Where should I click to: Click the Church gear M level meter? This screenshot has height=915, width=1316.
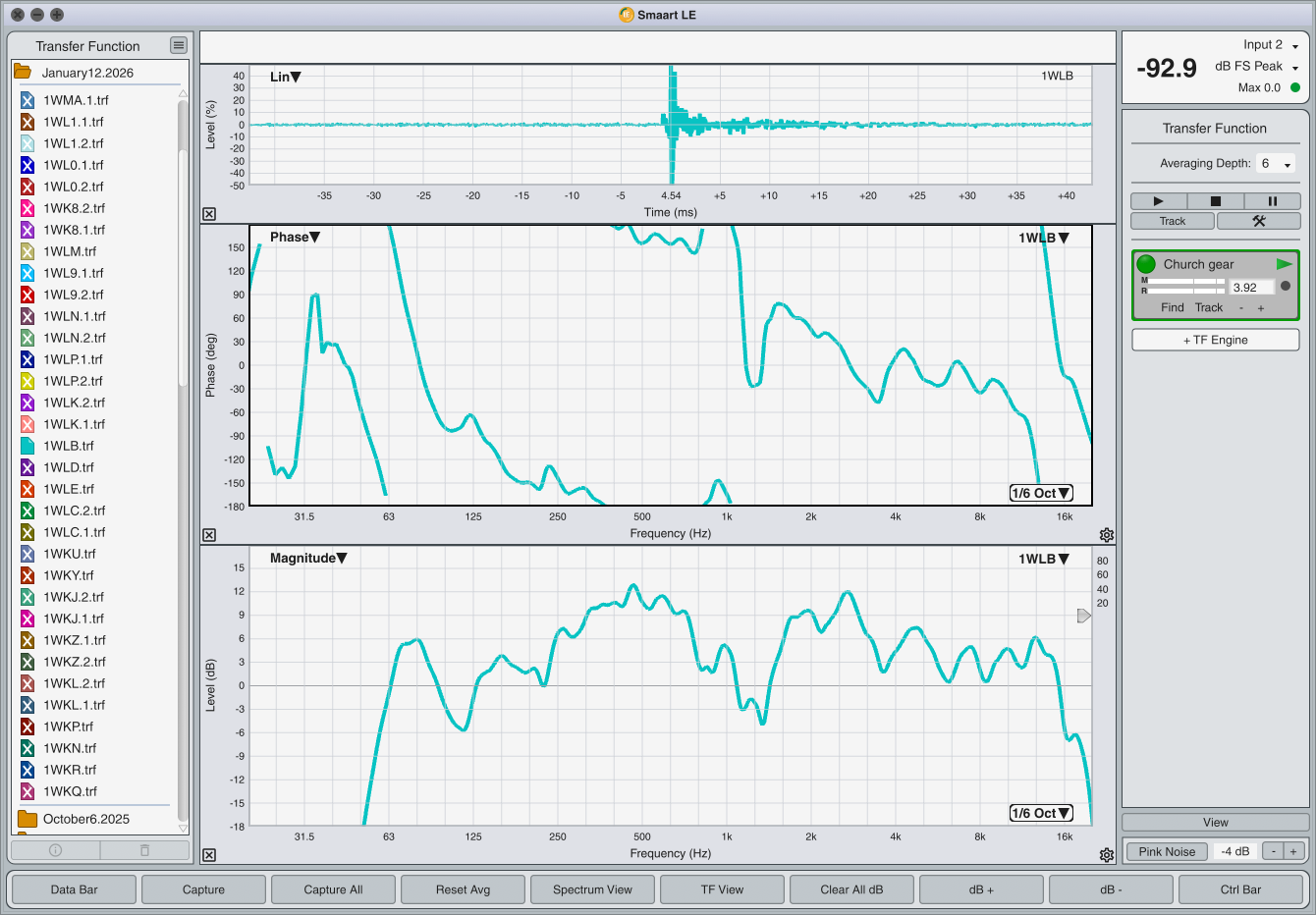point(1186,281)
